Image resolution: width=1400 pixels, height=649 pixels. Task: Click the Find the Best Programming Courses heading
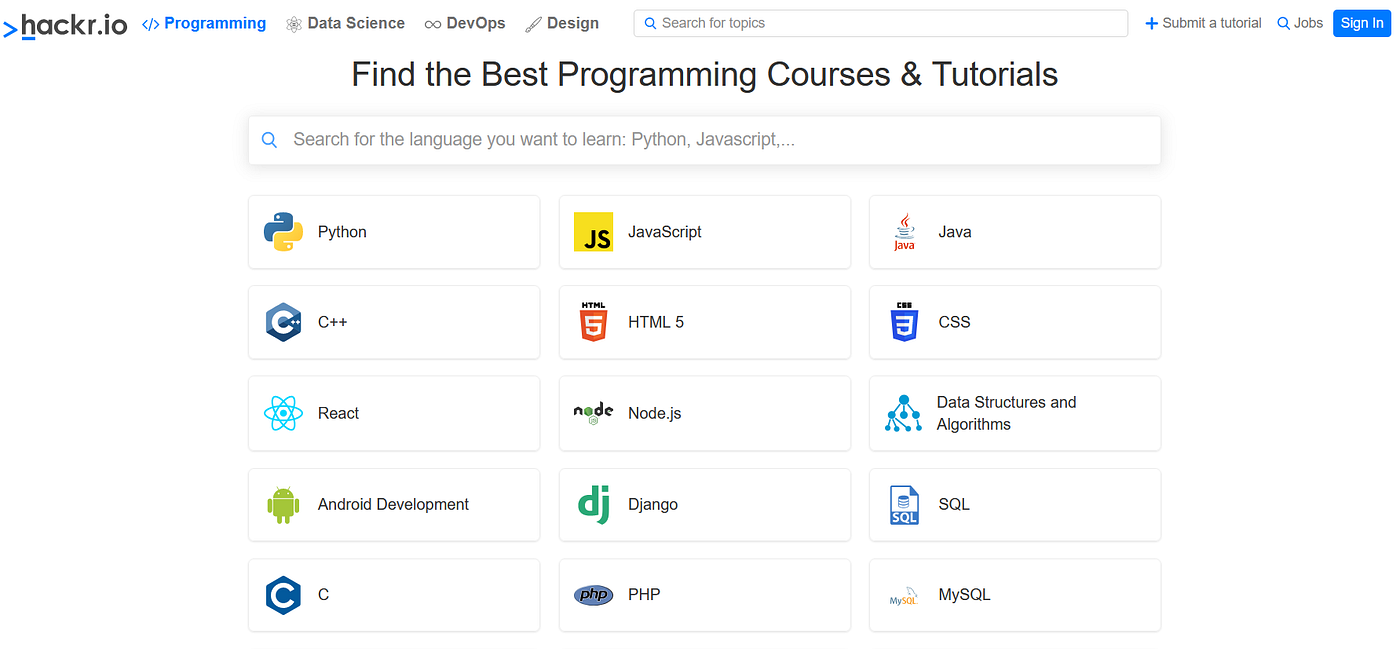pos(705,75)
